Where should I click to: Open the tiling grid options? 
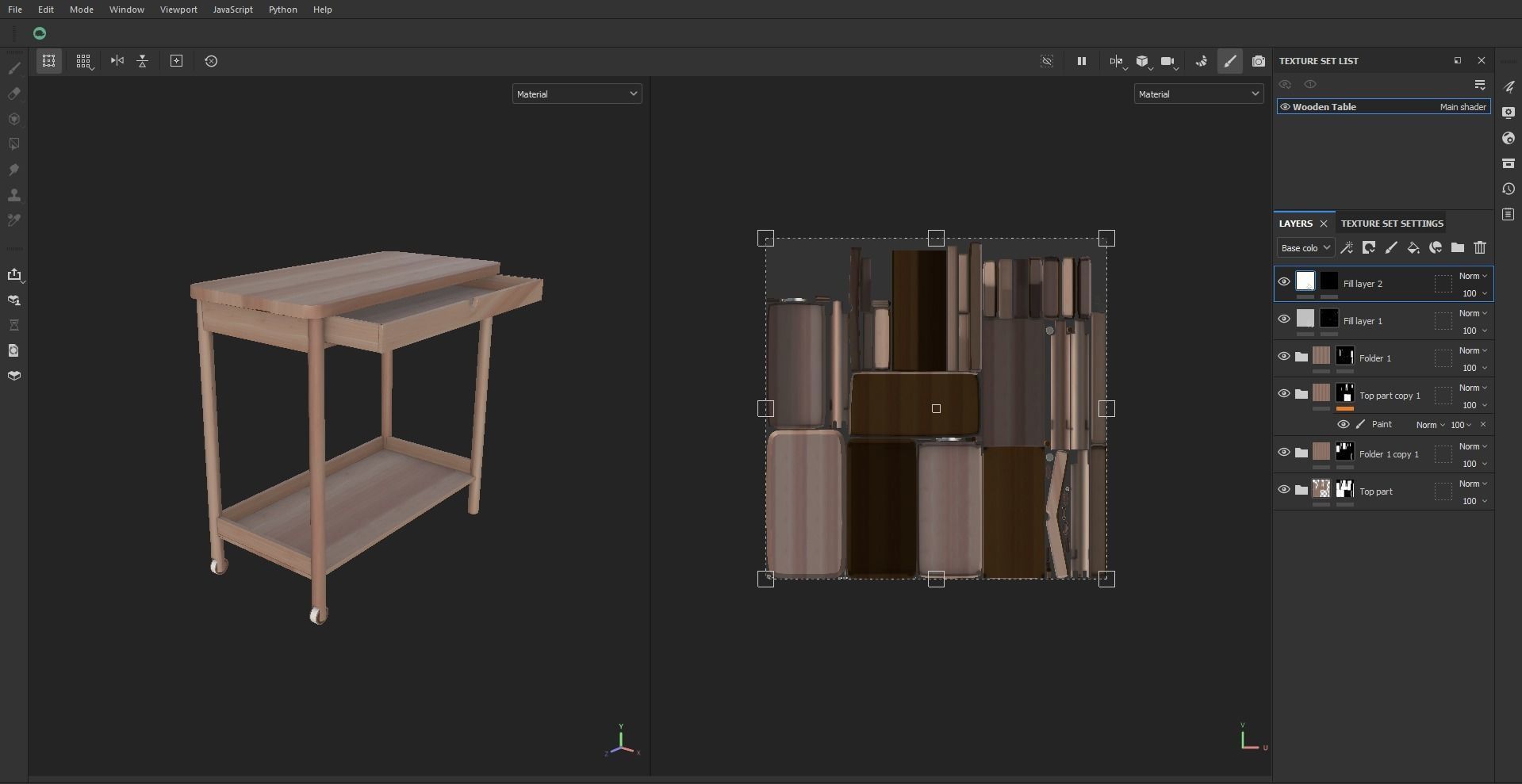[x=83, y=61]
